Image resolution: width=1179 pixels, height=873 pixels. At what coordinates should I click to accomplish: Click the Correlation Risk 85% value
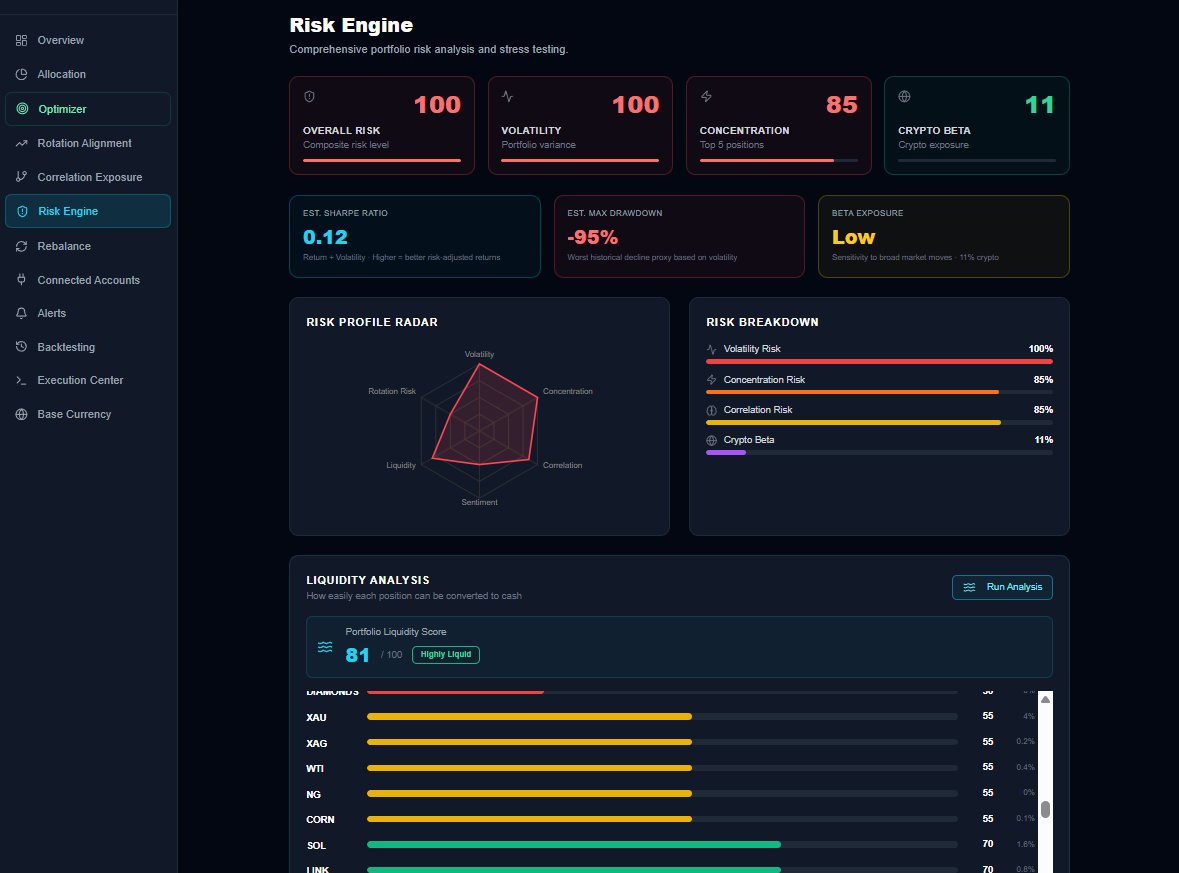click(x=1043, y=410)
